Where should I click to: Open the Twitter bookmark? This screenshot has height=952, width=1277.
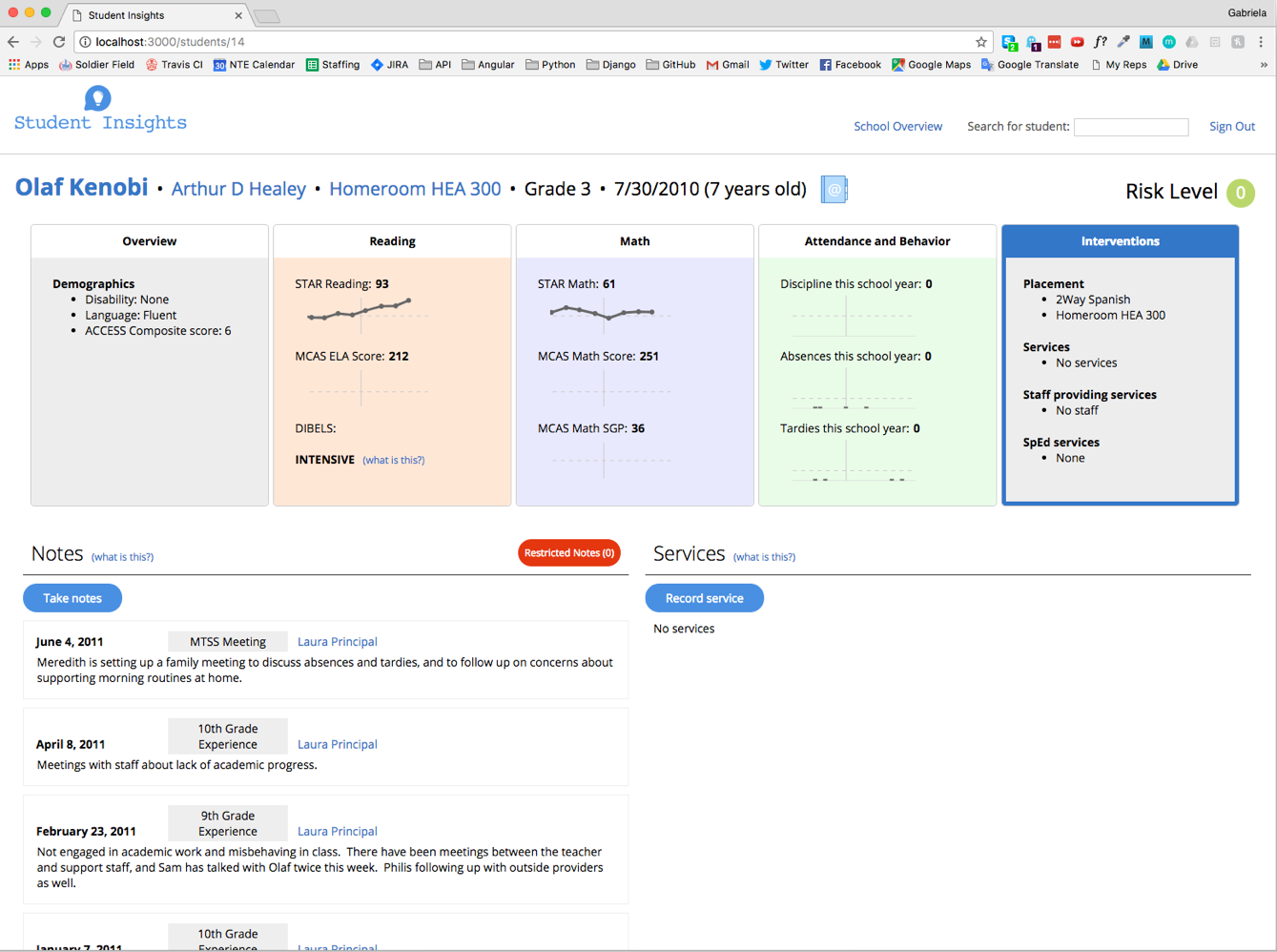(x=783, y=64)
